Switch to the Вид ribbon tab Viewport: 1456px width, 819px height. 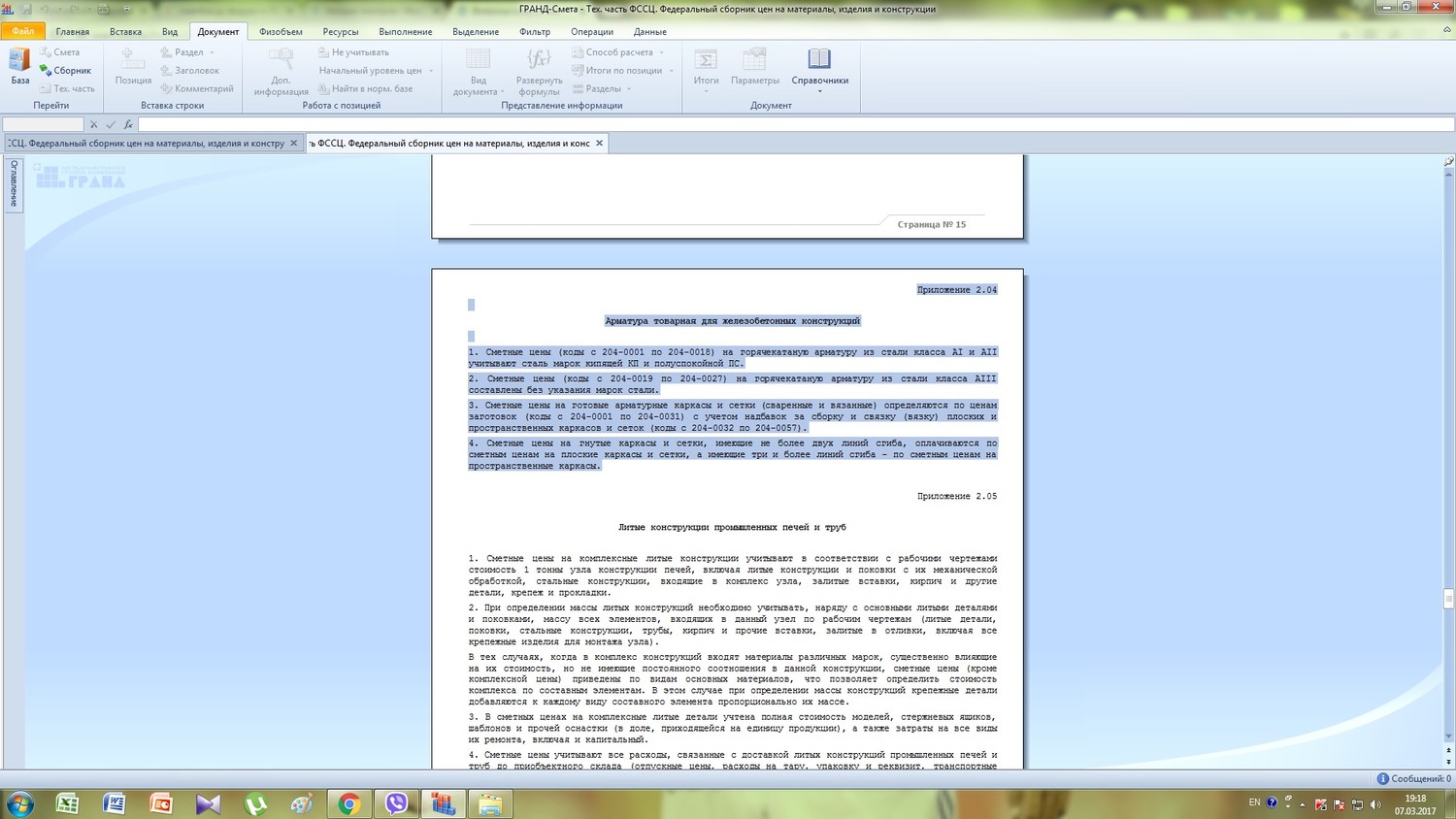(x=170, y=31)
